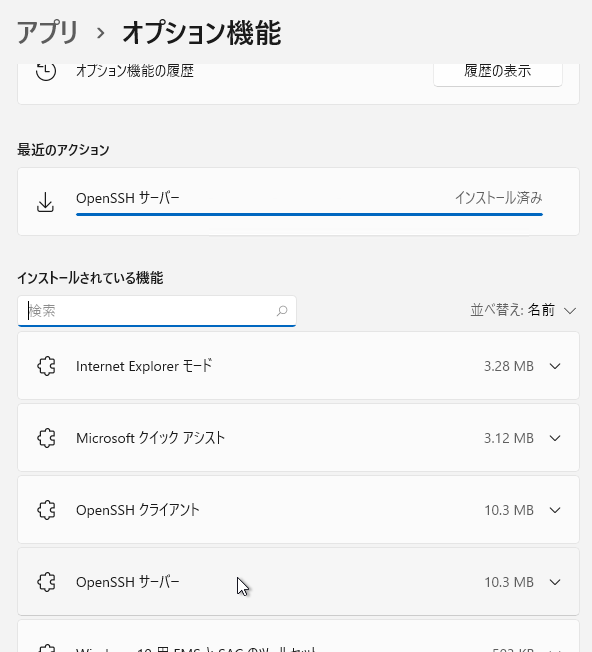Open the 並べ替え: 名前 sort dropdown
The width and height of the screenshot is (592, 652).
pos(523,310)
